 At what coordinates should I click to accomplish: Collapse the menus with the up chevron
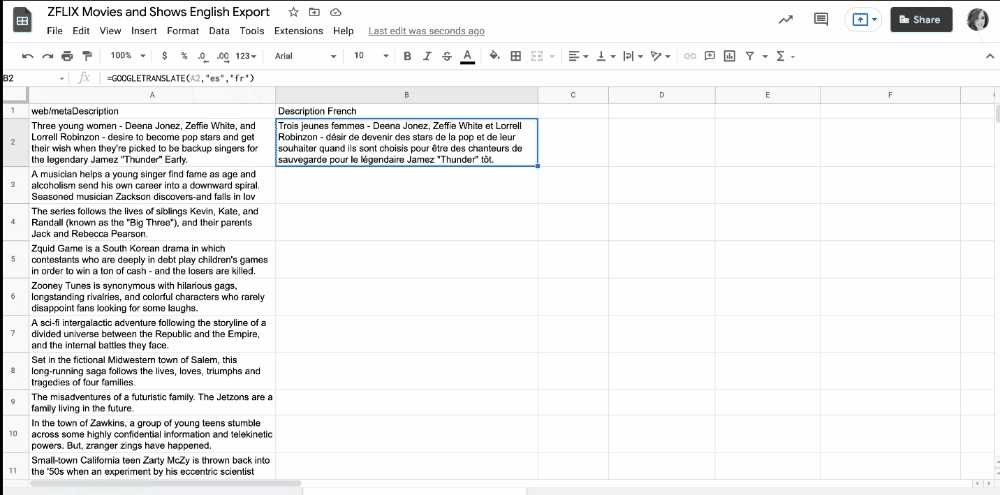[x=989, y=56]
